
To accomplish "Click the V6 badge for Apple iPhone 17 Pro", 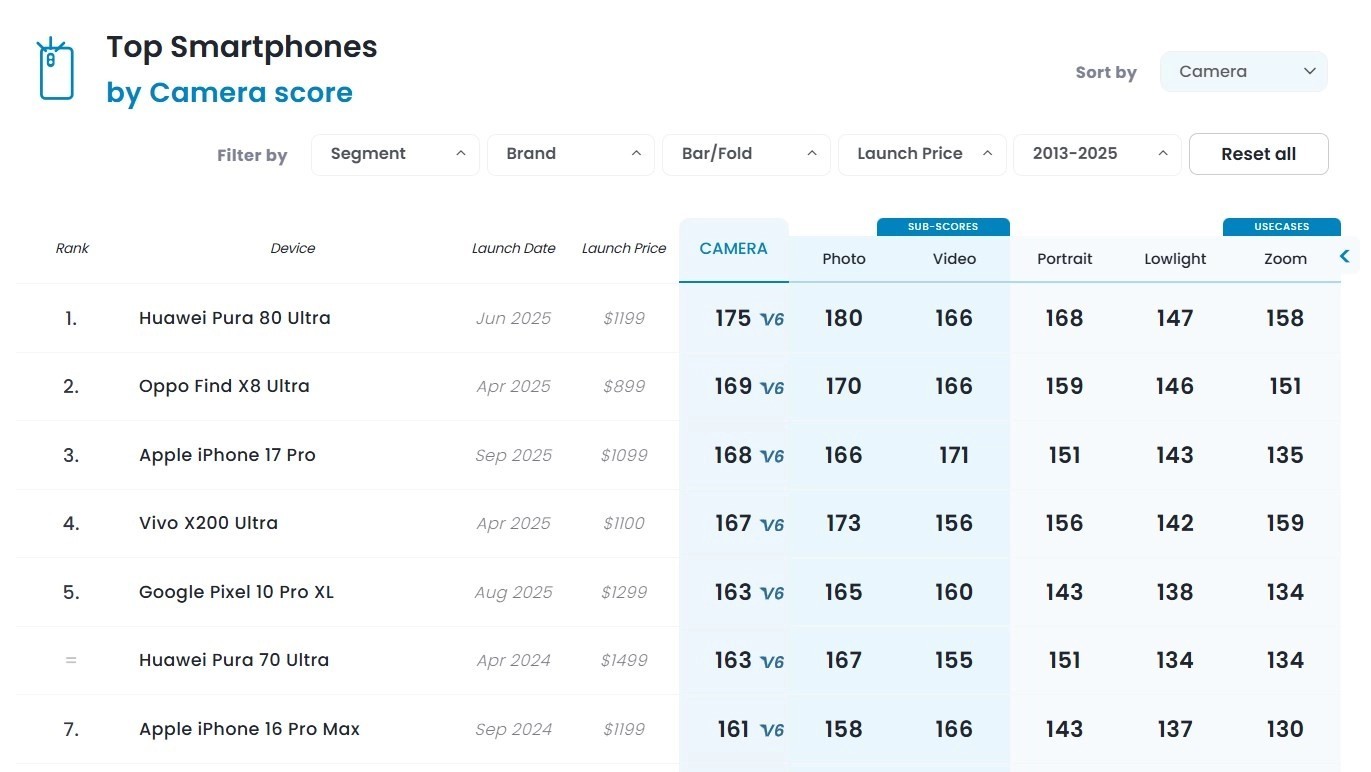I will pos(772,456).
